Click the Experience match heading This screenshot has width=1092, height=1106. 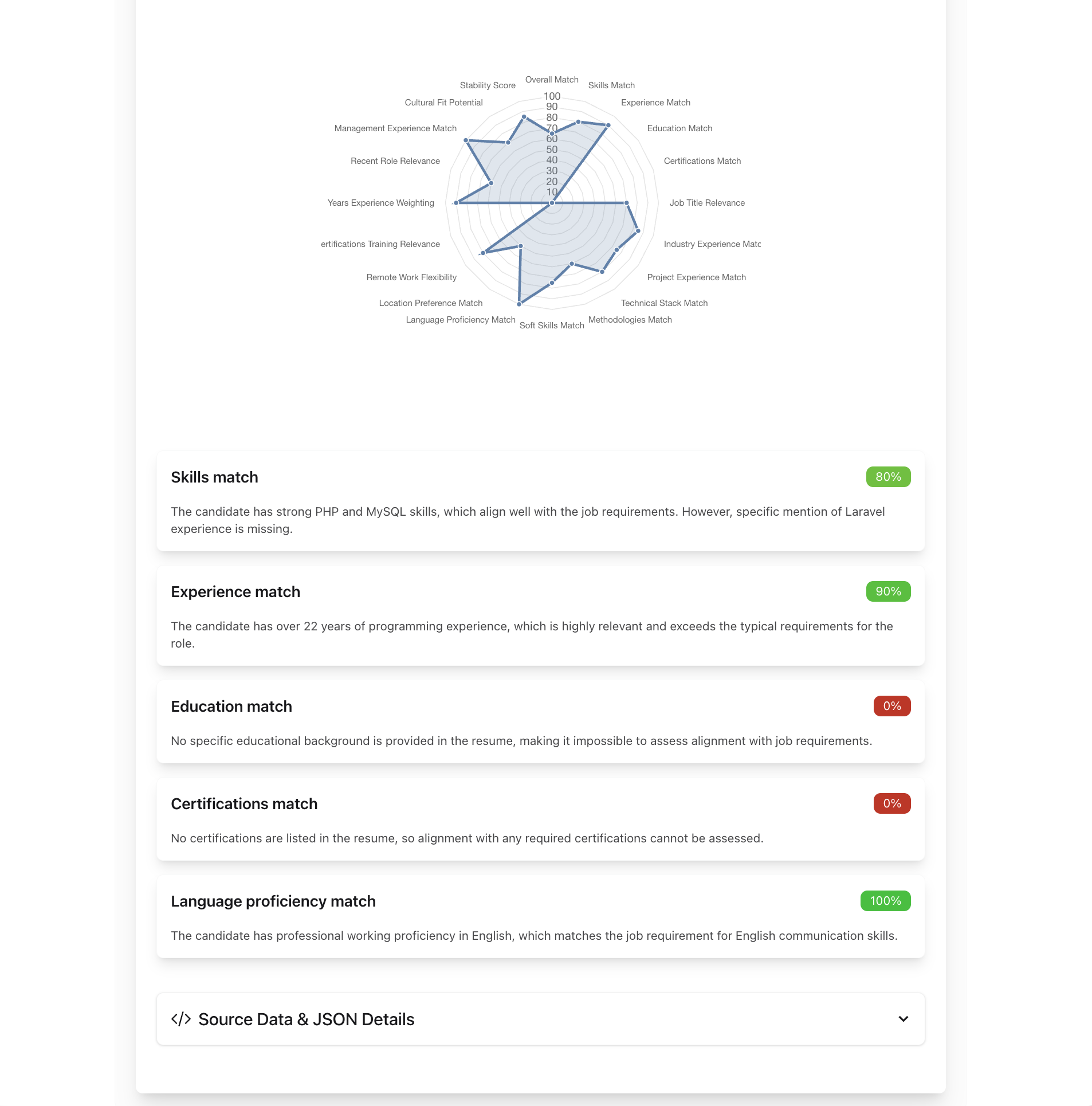point(235,591)
